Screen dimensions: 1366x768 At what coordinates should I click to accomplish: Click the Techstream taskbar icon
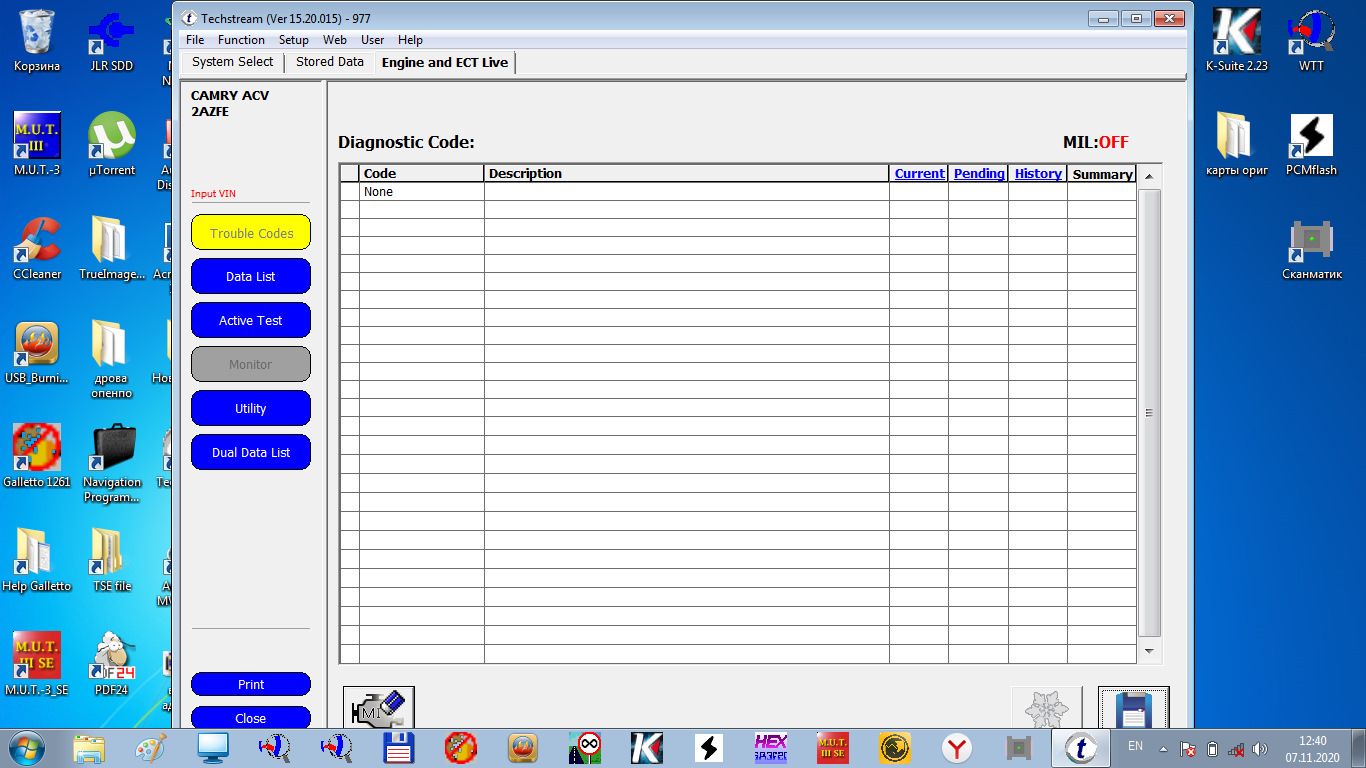pyautogui.click(x=1082, y=747)
